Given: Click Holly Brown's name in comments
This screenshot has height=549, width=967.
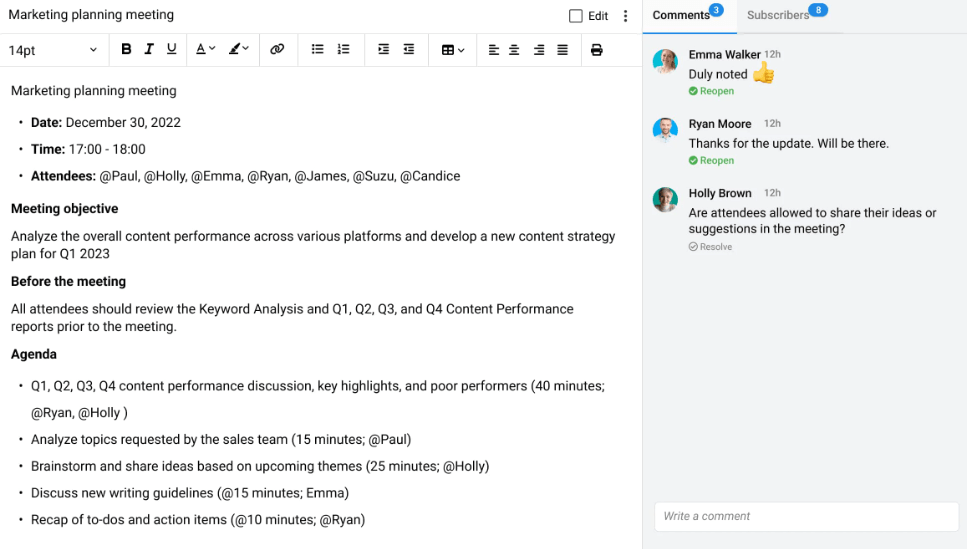Looking at the screenshot, I should 720,193.
